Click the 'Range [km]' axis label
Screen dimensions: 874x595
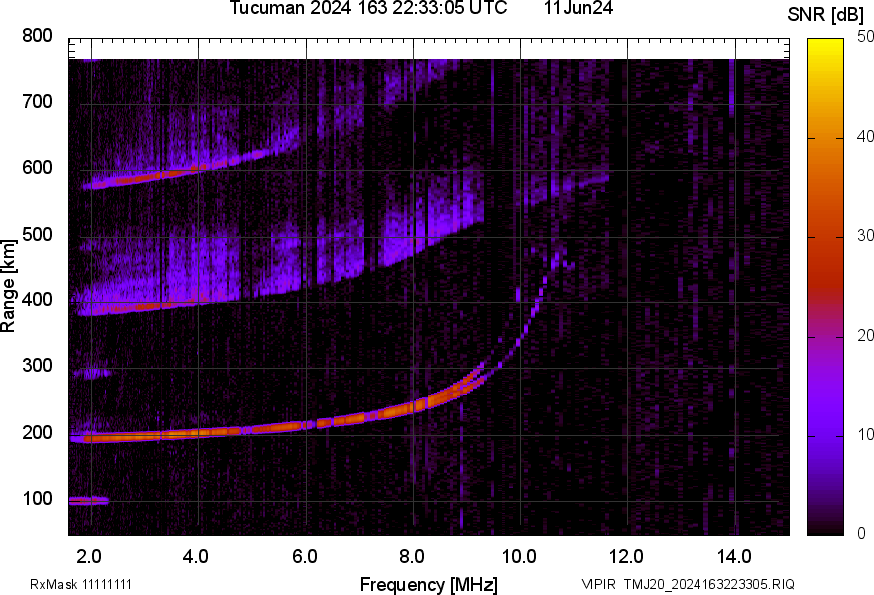8,286
